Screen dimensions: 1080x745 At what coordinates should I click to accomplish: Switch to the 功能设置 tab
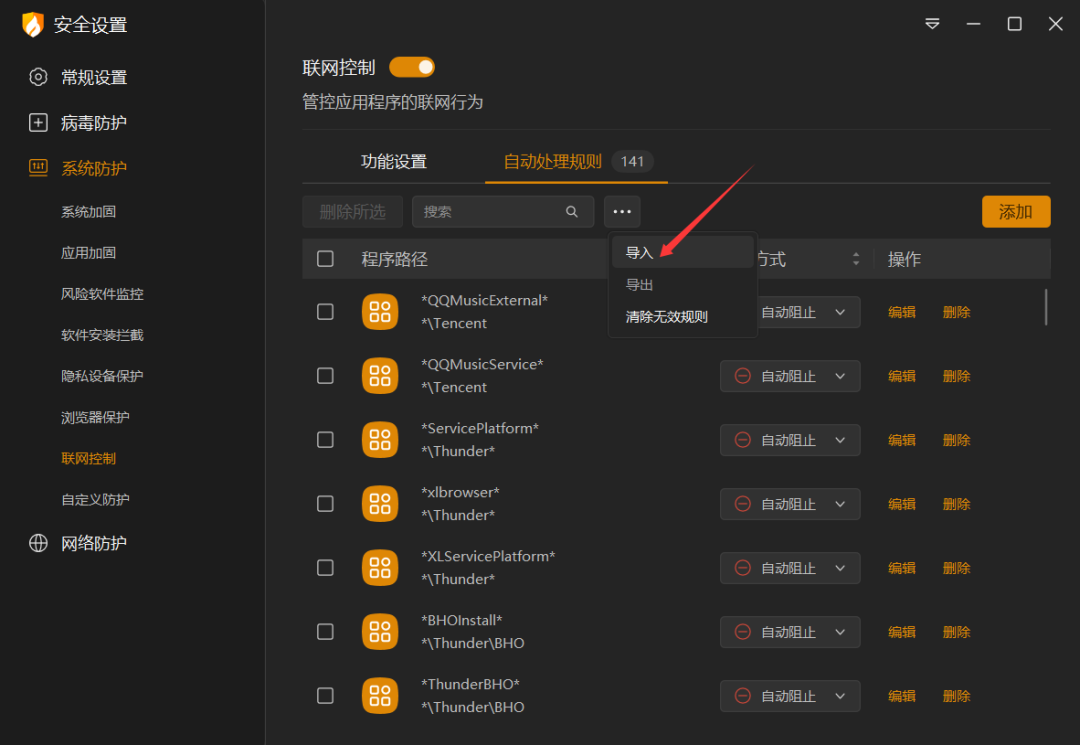pyautogui.click(x=394, y=162)
